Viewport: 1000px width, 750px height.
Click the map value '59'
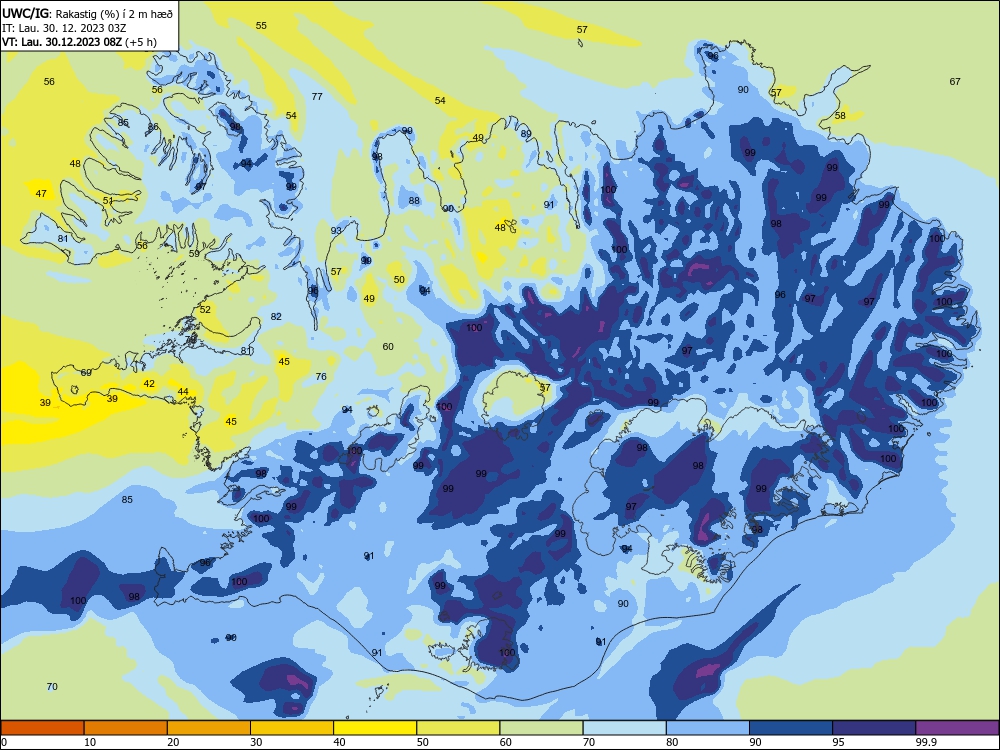pos(195,253)
